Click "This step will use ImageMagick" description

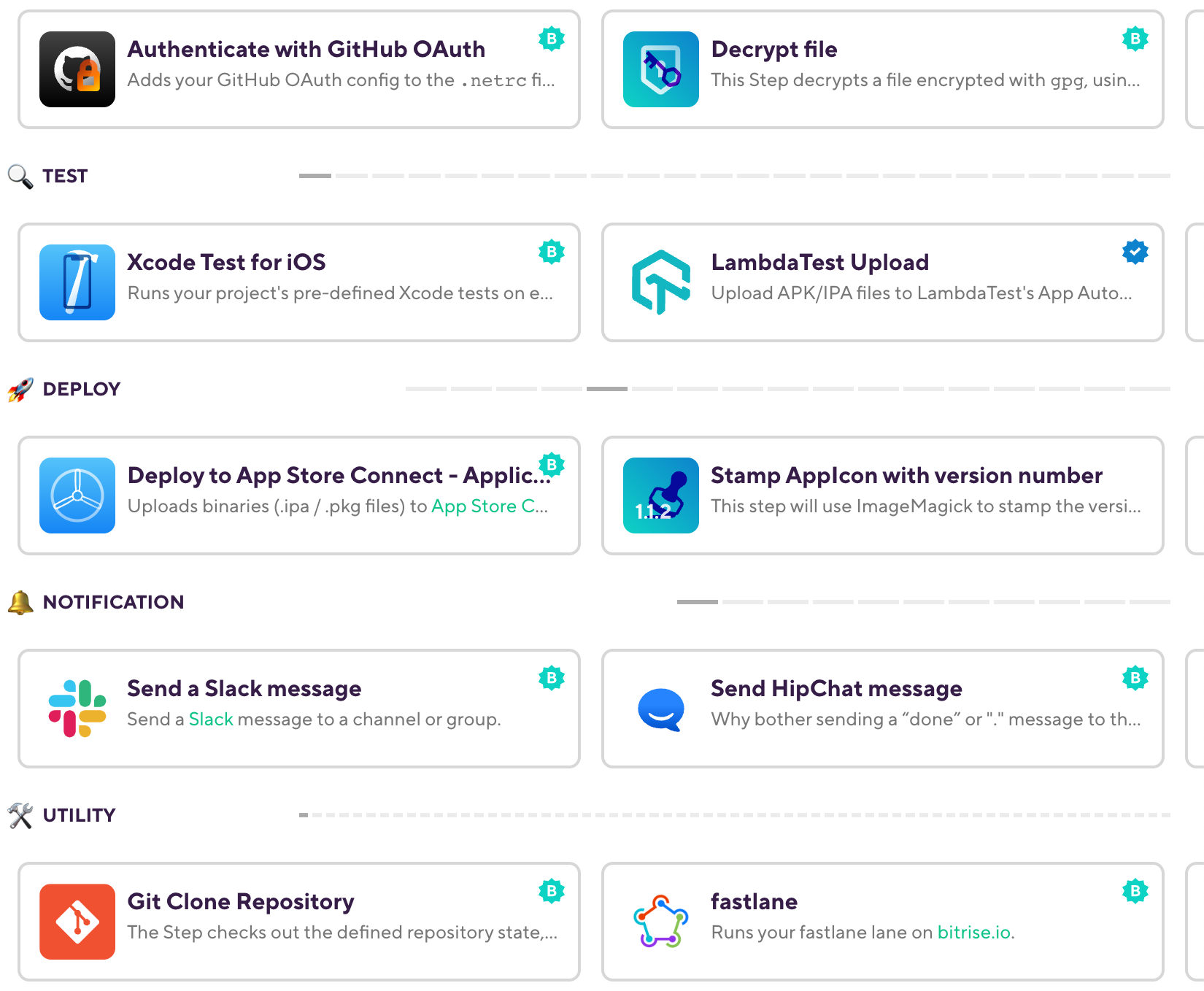pos(926,506)
